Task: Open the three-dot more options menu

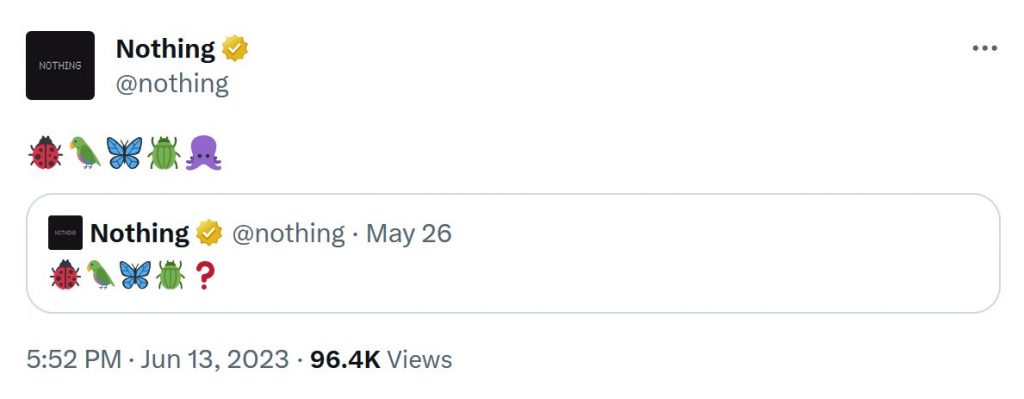Action: pos(984,48)
